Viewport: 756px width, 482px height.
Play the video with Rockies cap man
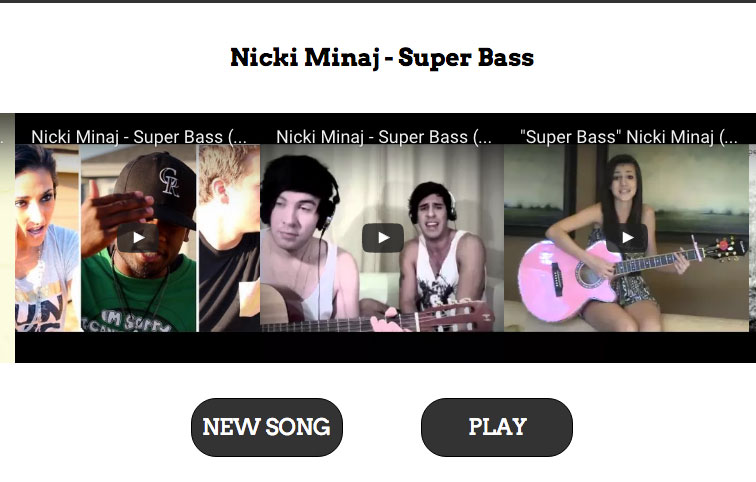(137, 238)
